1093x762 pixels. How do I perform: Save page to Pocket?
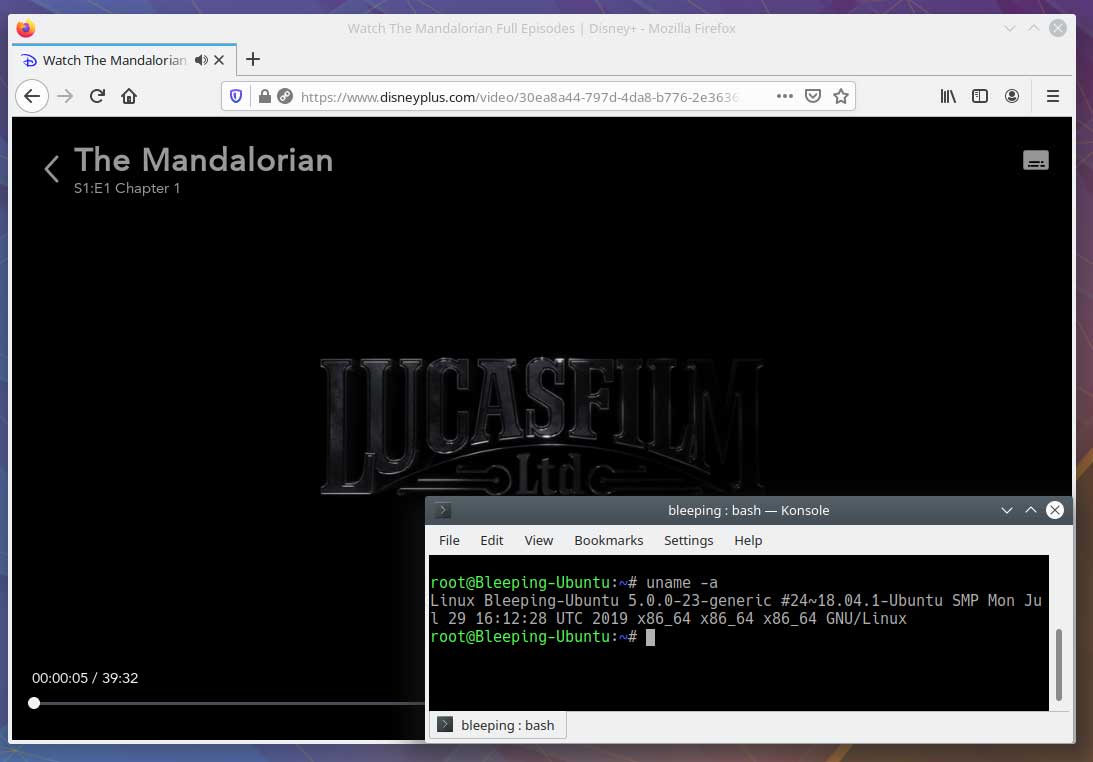click(x=813, y=96)
